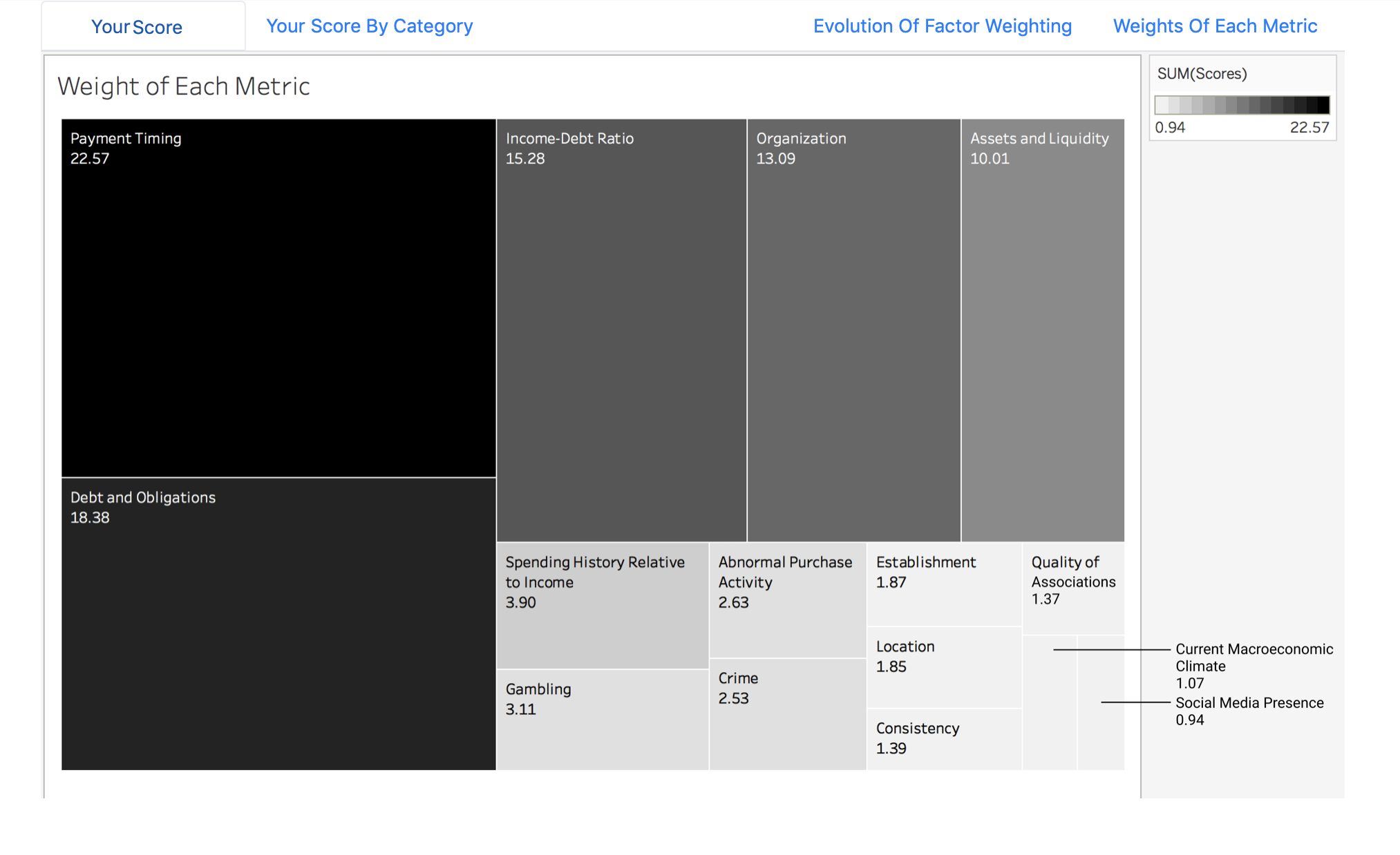The height and width of the screenshot is (855, 1400).
Task: Select the Payment Timing treemap block
Action: 278,298
